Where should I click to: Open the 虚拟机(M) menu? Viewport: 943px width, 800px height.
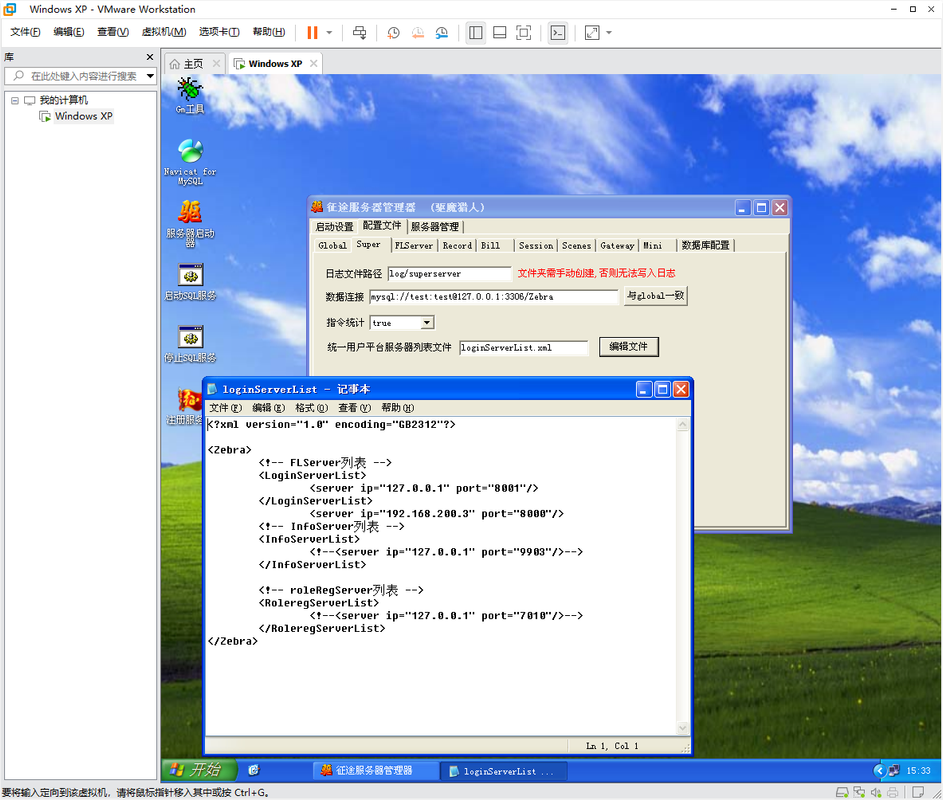pos(164,32)
